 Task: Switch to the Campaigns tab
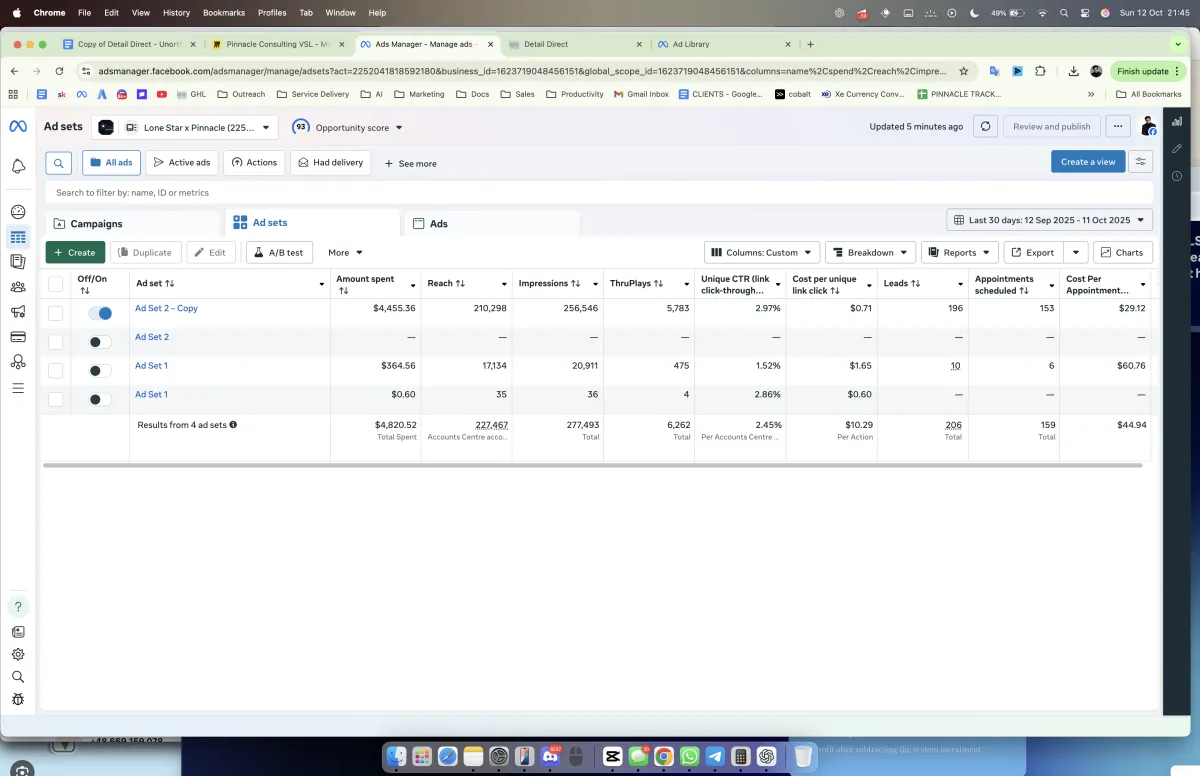pyautogui.click(x=96, y=224)
